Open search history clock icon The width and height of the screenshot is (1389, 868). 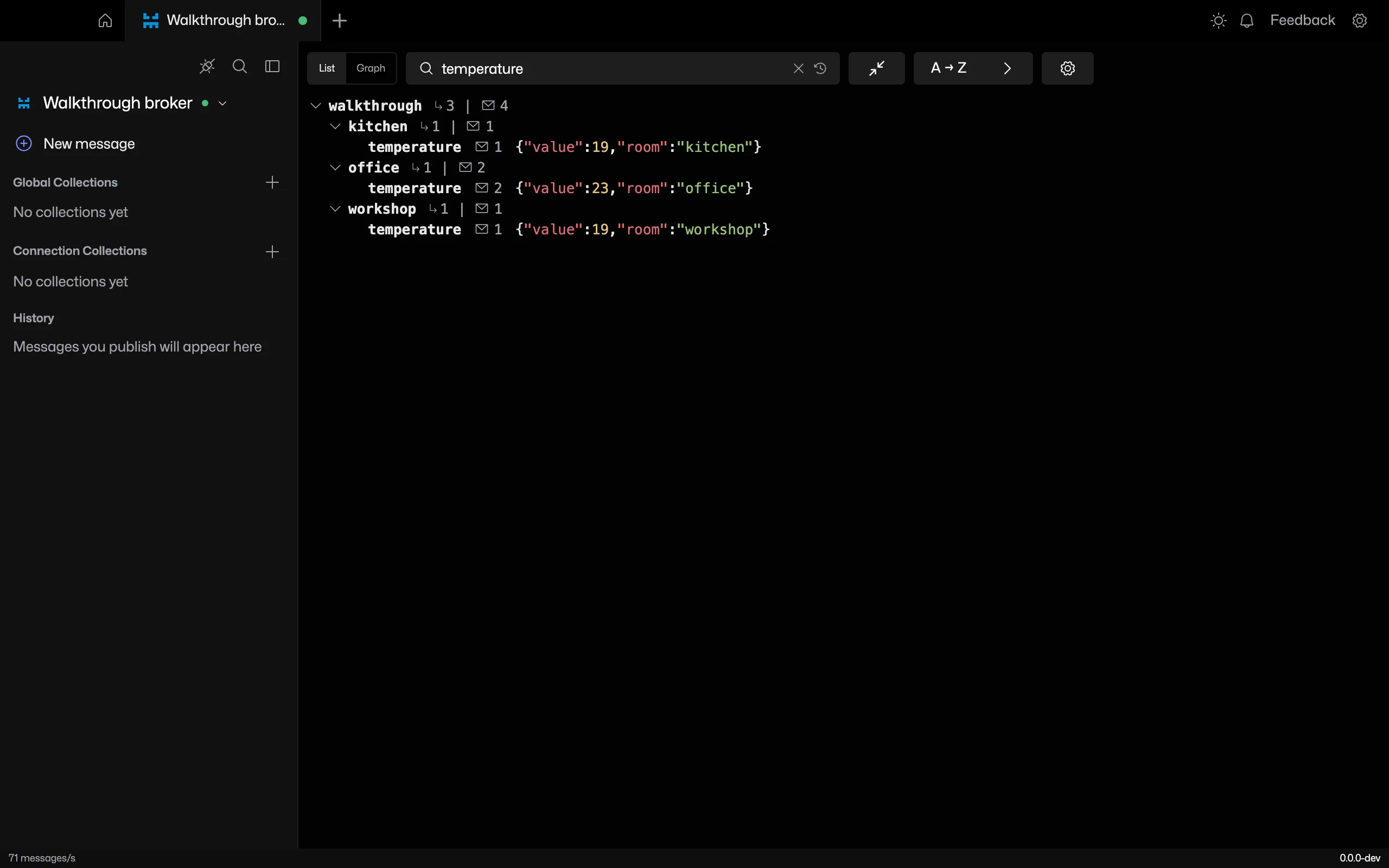tap(820, 69)
